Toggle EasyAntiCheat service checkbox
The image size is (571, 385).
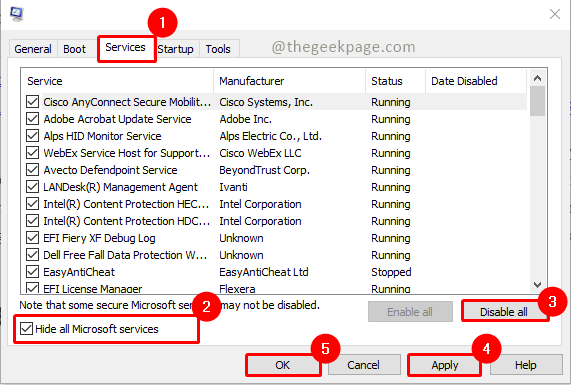pyautogui.click(x=32, y=272)
